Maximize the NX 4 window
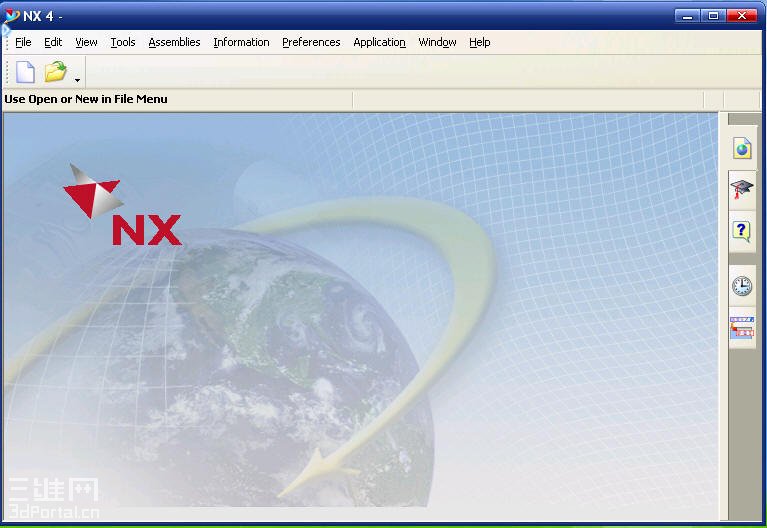The height and width of the screenshot is (528, 767). pos(713,16)
